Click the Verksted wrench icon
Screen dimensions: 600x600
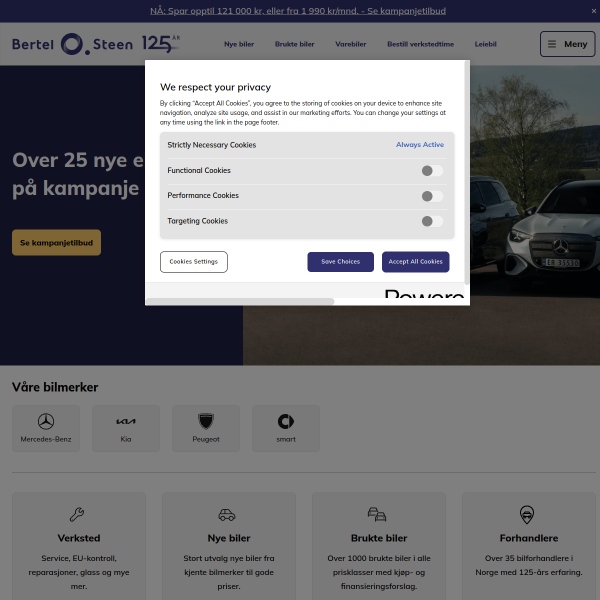pyautogui.click(x=77, y=514)
